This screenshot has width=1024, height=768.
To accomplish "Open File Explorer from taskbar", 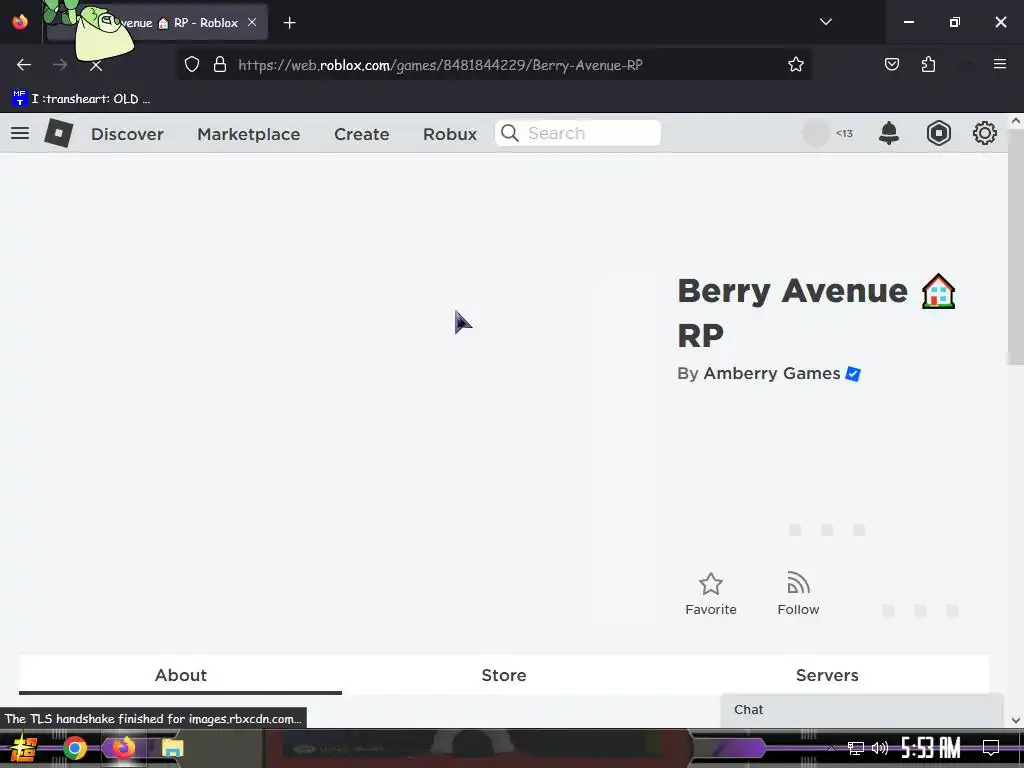I will (x=172, y=748).
